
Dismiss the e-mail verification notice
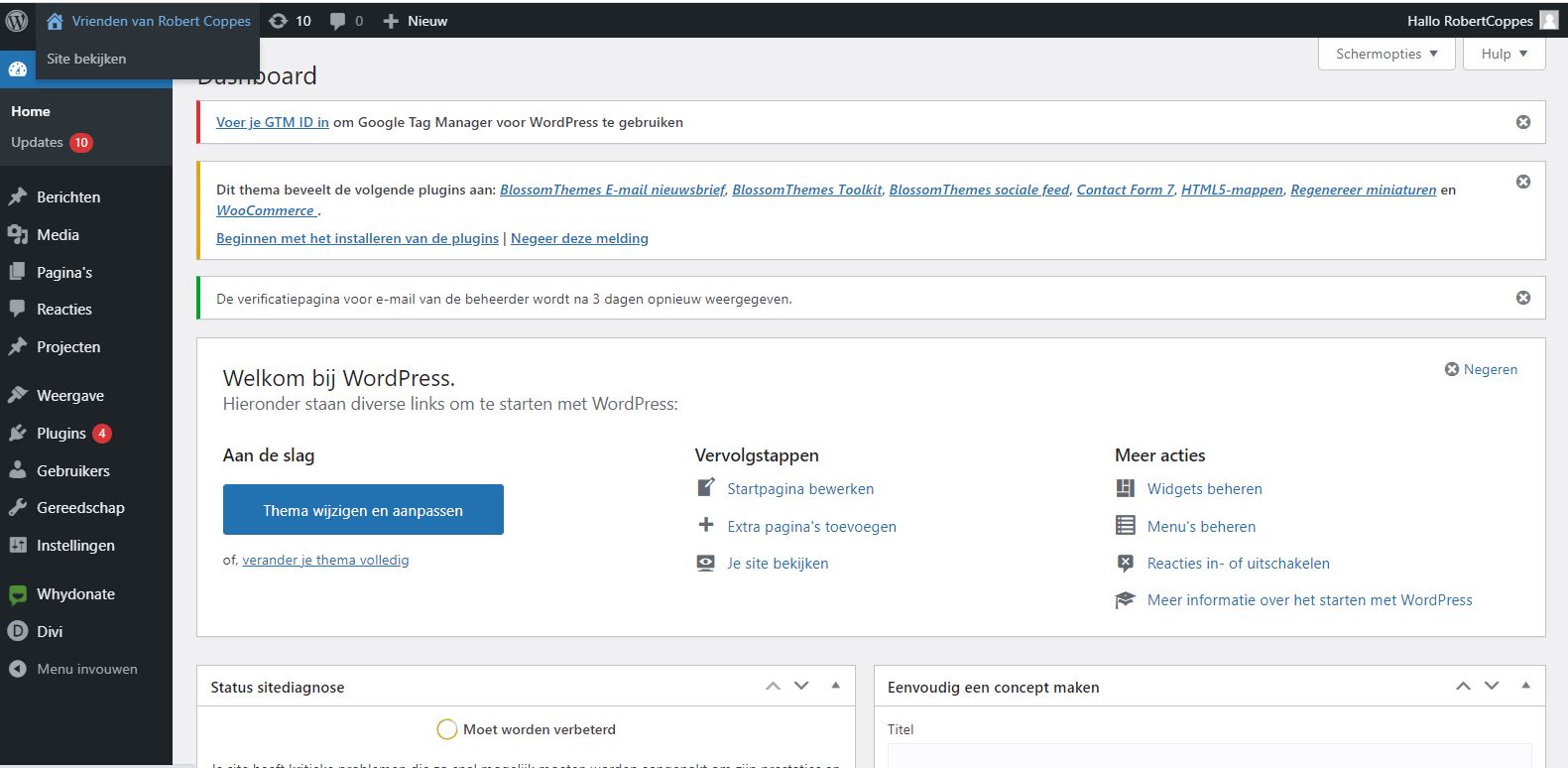click(1523, 298)
